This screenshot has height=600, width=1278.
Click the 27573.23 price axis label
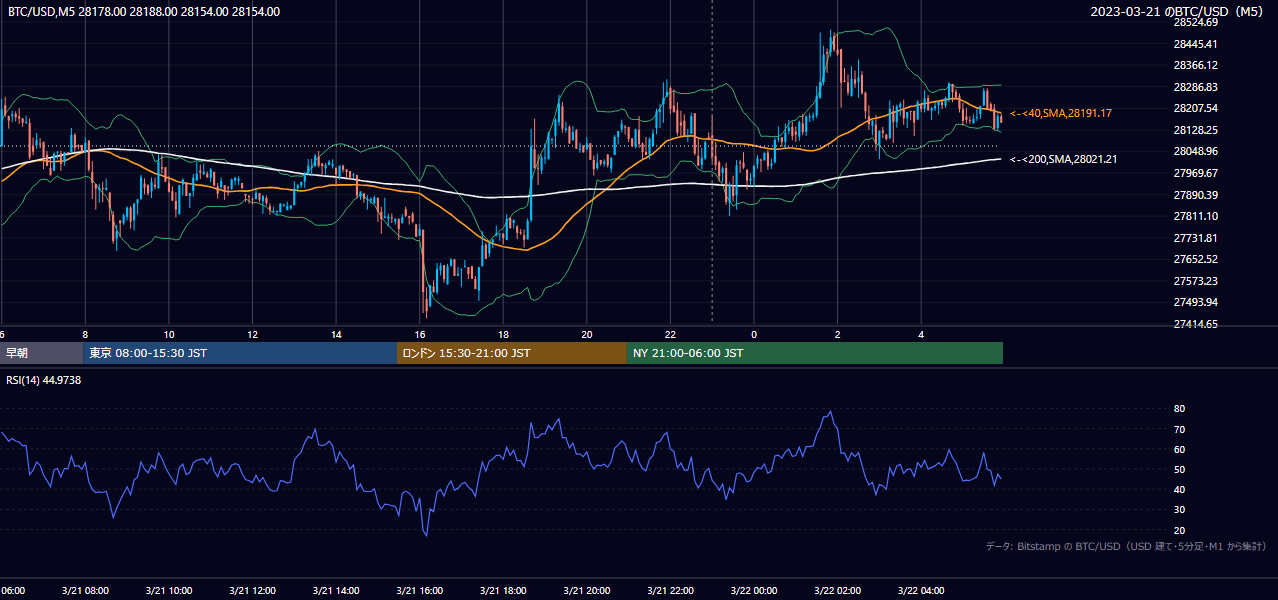point(1195,281)
